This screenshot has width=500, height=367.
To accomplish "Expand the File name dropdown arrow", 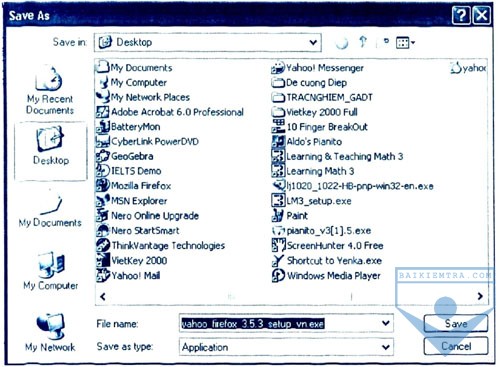I will click(x=386, y=323).
